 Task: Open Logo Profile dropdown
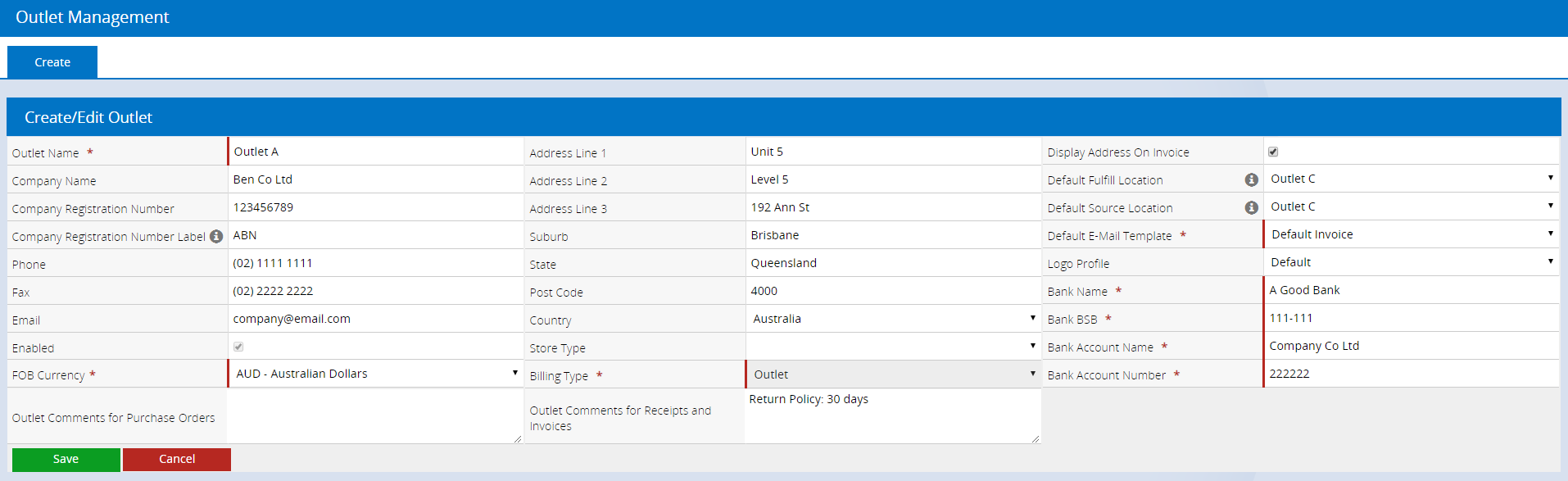click(x=1412, y=262)
